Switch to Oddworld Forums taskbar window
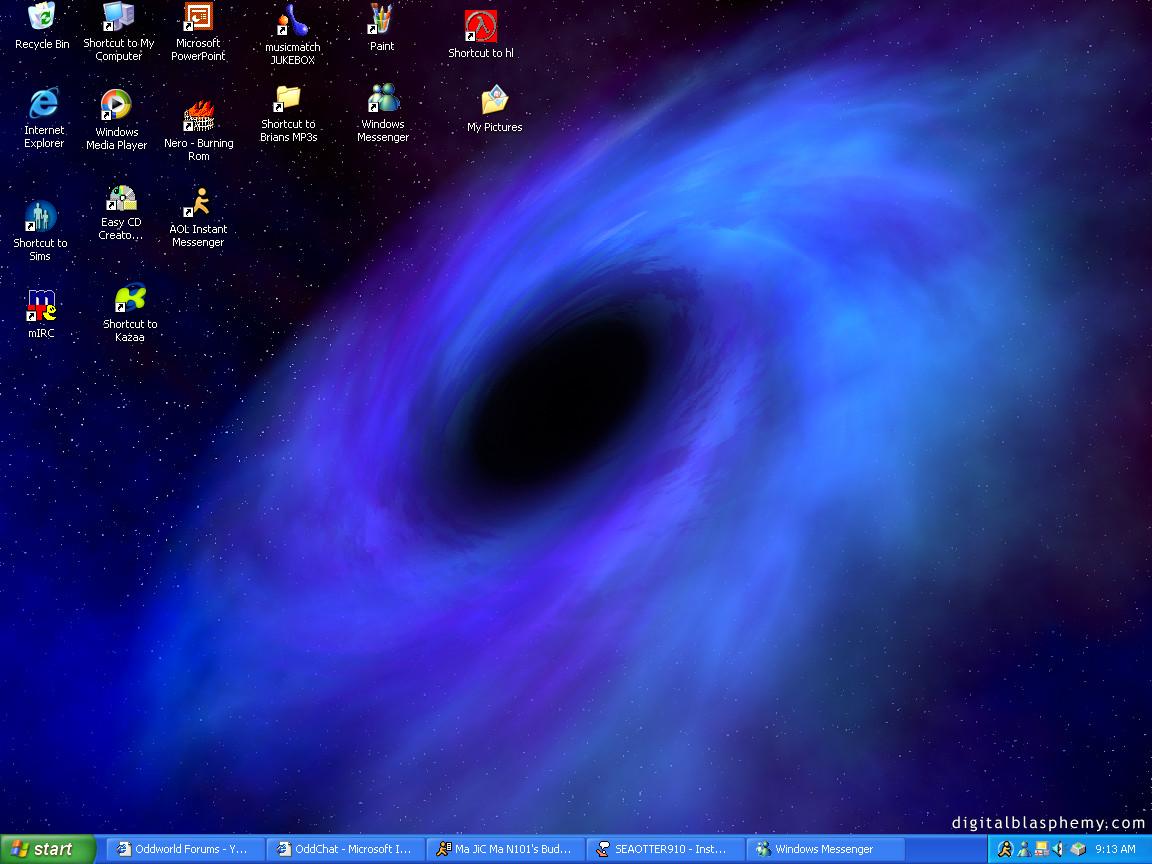The width and height of the screenshot is (1152, 864). click(185, 849)
